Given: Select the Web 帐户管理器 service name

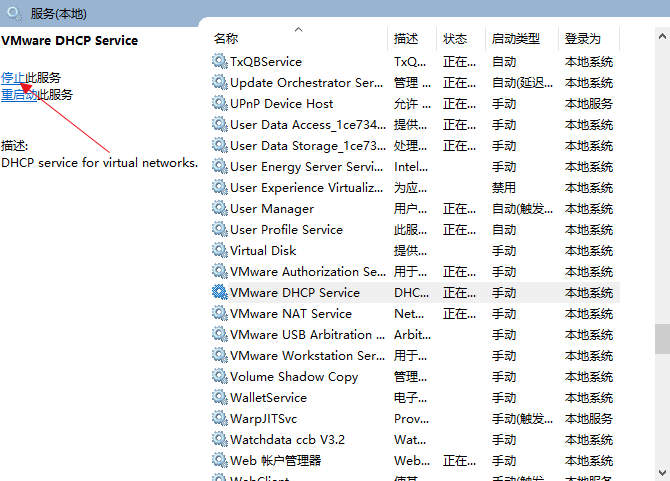Looking at the screenshot, I should click(x=275, y=460).
